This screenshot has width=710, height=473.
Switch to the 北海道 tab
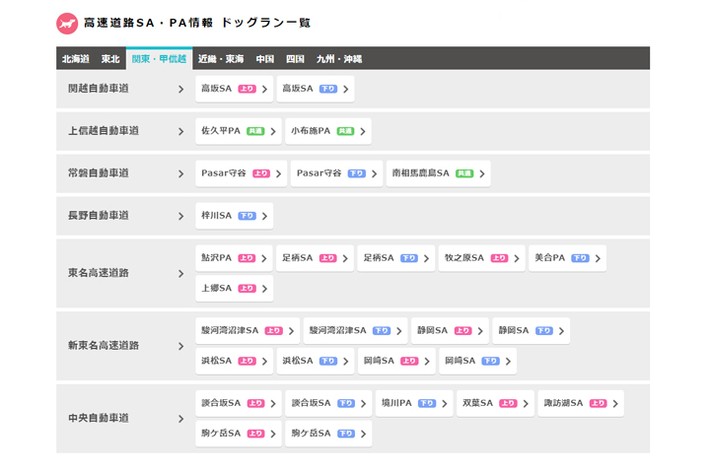pos(75,58)
